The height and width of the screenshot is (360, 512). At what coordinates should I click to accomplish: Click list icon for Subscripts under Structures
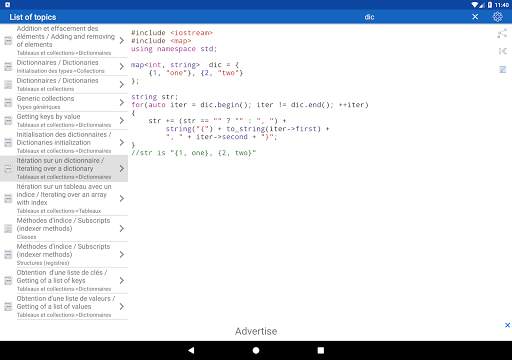(8, 255)
